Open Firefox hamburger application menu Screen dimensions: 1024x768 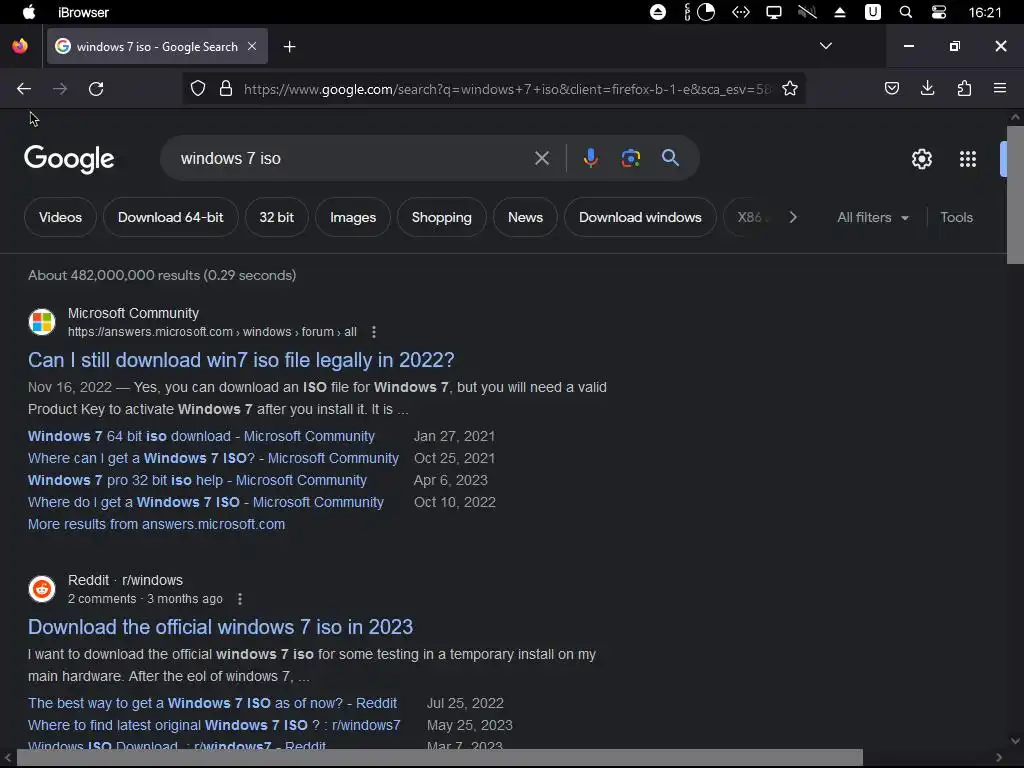(x=1000, y=88)
